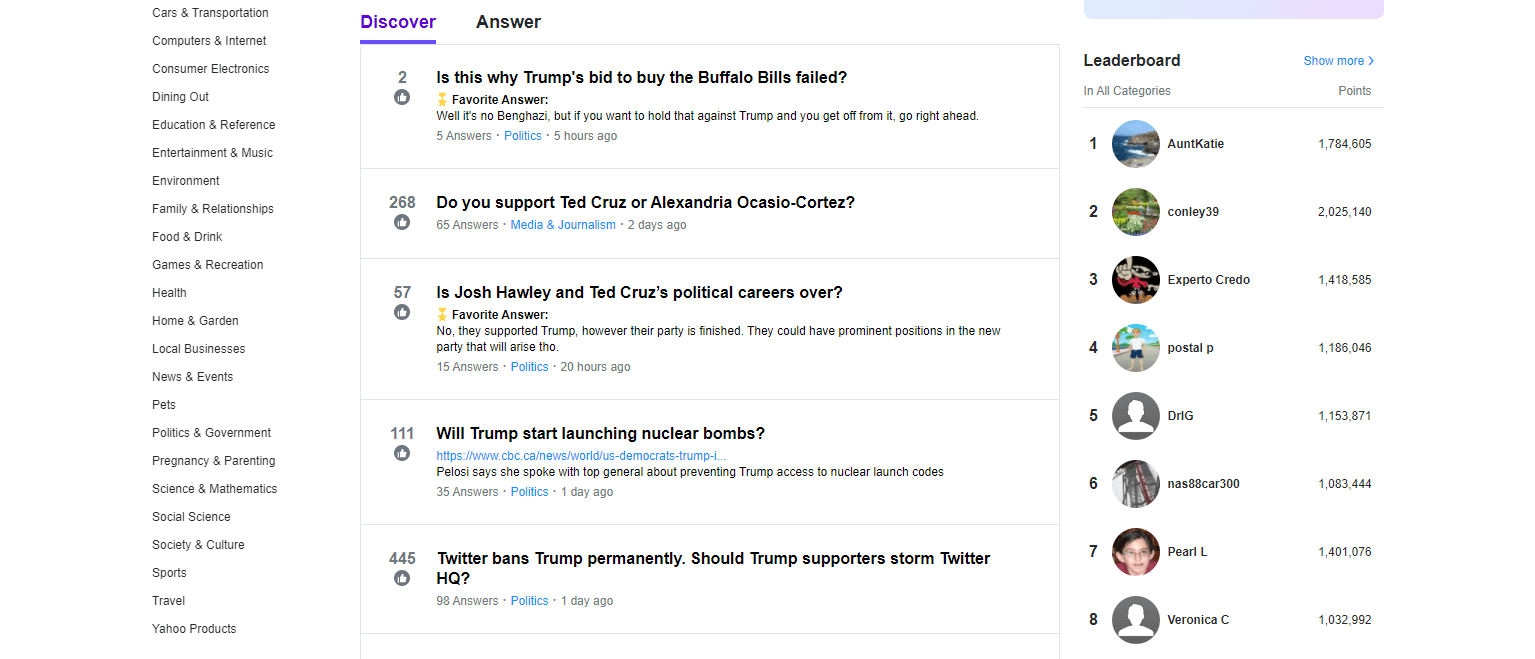Screen dimensions: 1535x659
Task: Upvote the Twitter ban question
Action: tap(402, 577)
